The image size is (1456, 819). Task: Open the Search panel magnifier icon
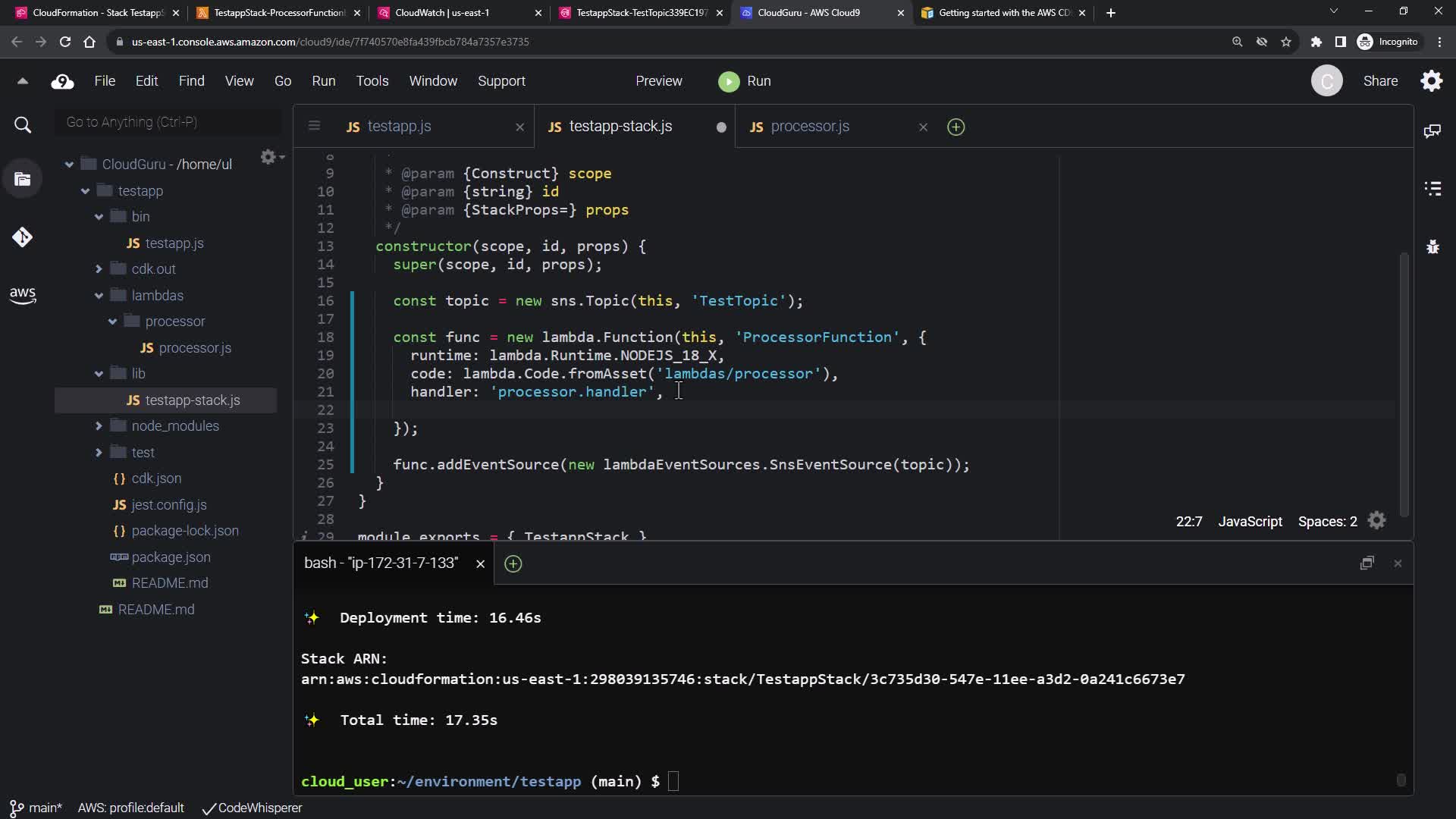coord(23,125)
